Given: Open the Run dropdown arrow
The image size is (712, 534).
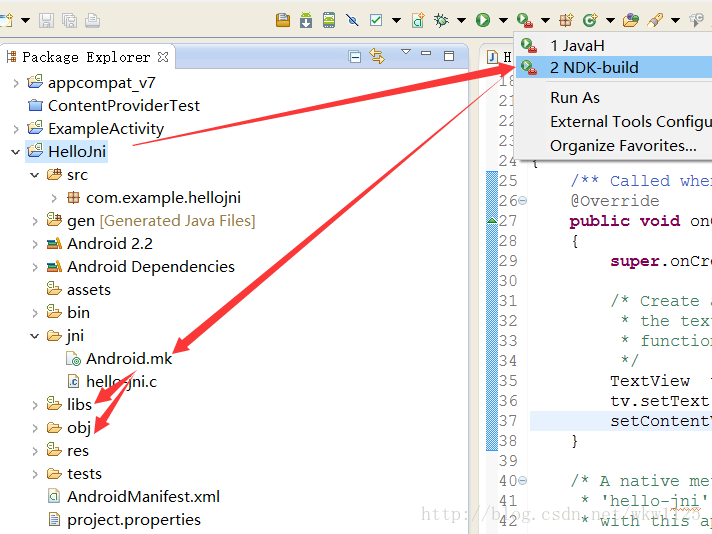Looking at the screenshot, I should pos(503,20).
